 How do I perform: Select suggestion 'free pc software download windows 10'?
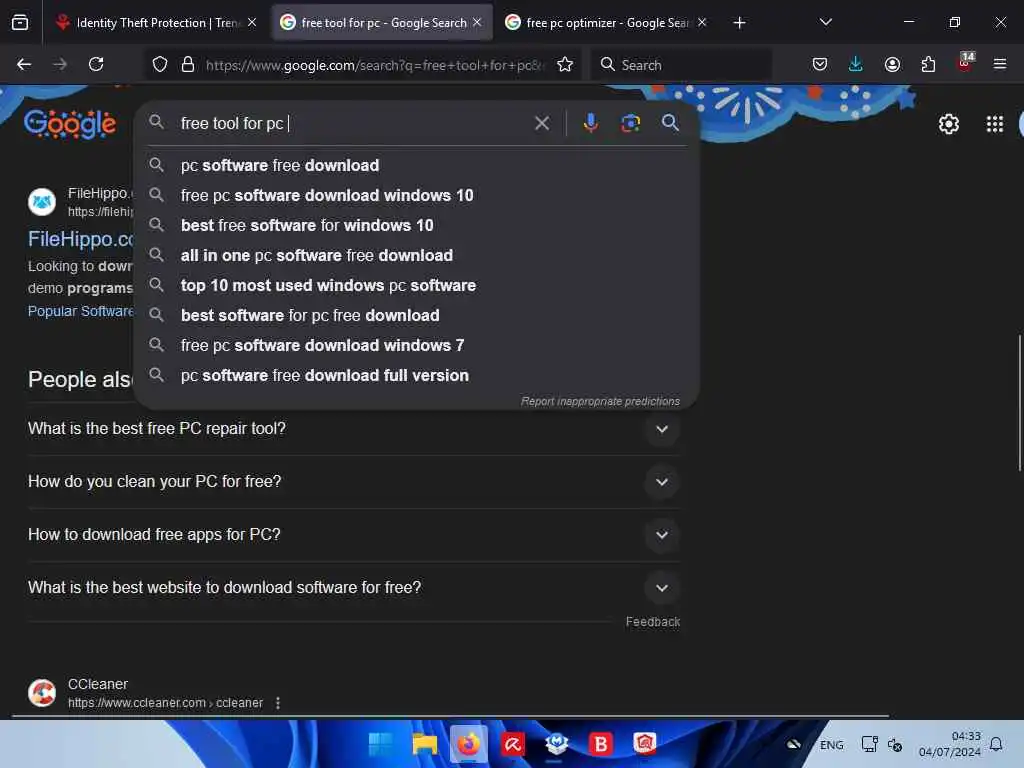416,195
